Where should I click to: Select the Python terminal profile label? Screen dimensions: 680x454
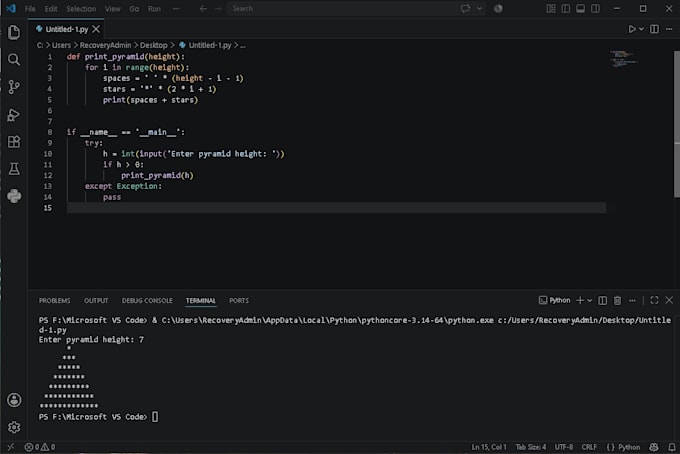click(x=555, y=300)
